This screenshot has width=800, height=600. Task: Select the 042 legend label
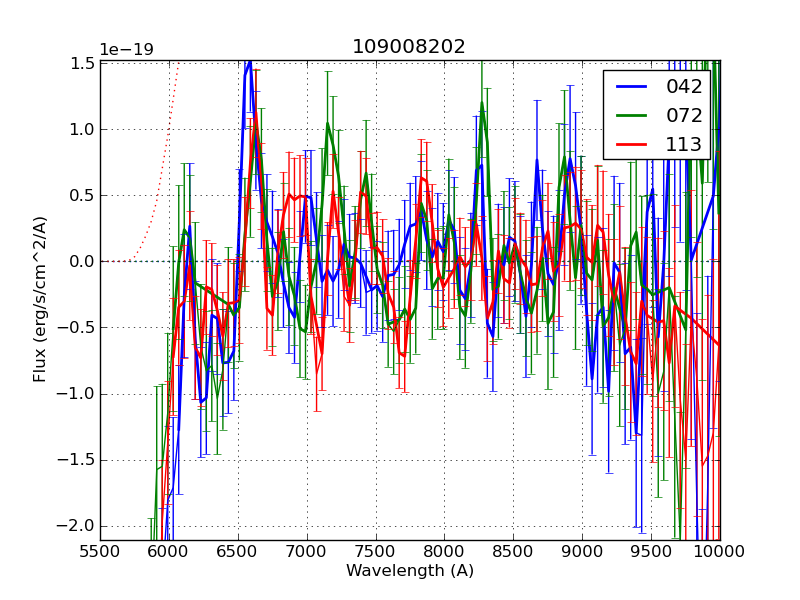684,86
